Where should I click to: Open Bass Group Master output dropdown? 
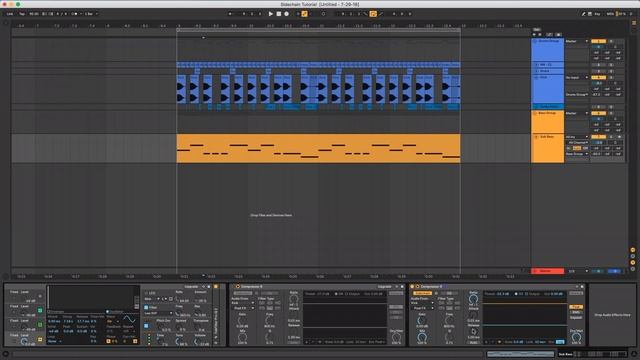pos(577,113)
